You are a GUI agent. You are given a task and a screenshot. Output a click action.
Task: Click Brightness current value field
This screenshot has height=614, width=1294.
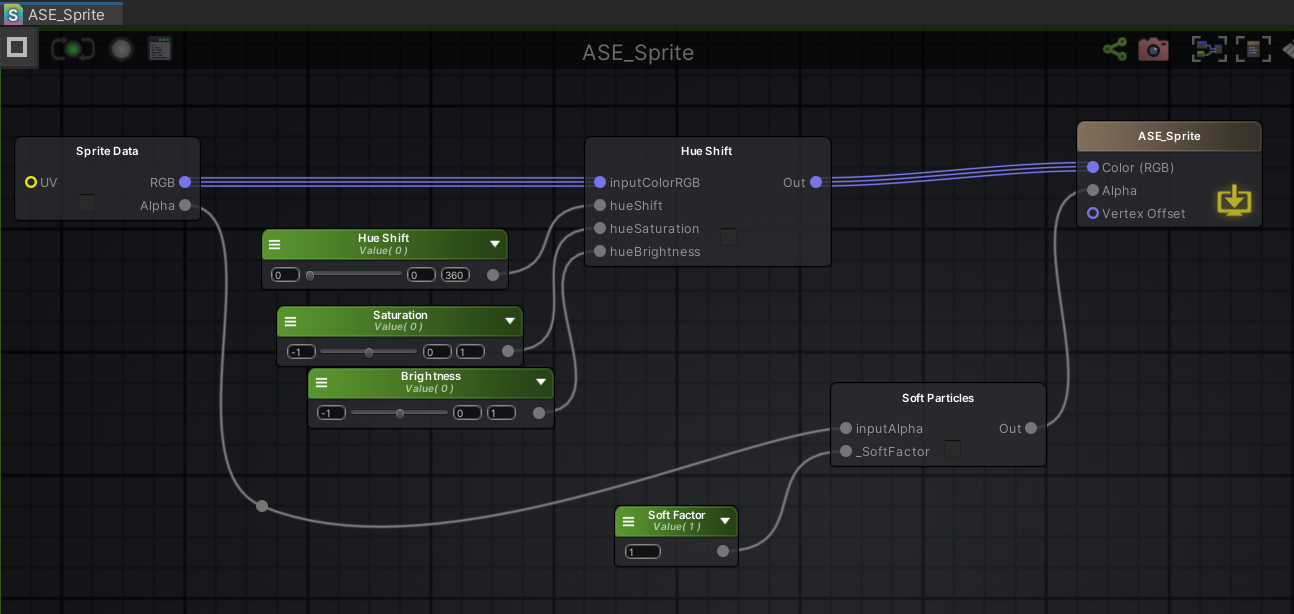[467, 413]
